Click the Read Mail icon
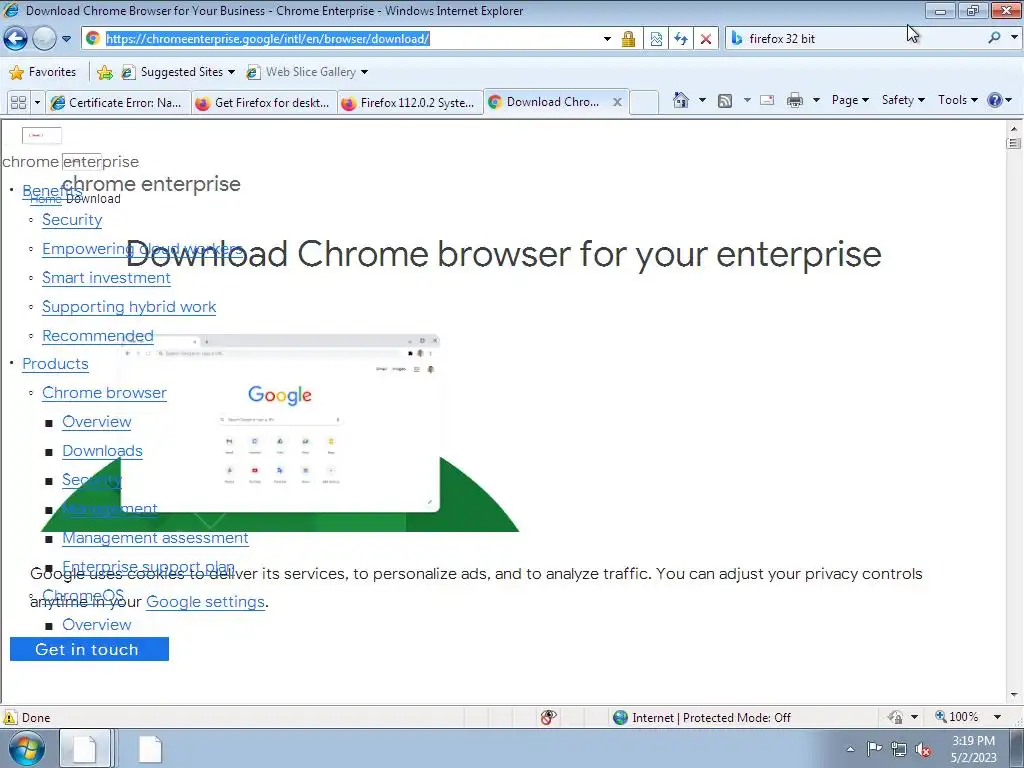 [x=767, y=101]
